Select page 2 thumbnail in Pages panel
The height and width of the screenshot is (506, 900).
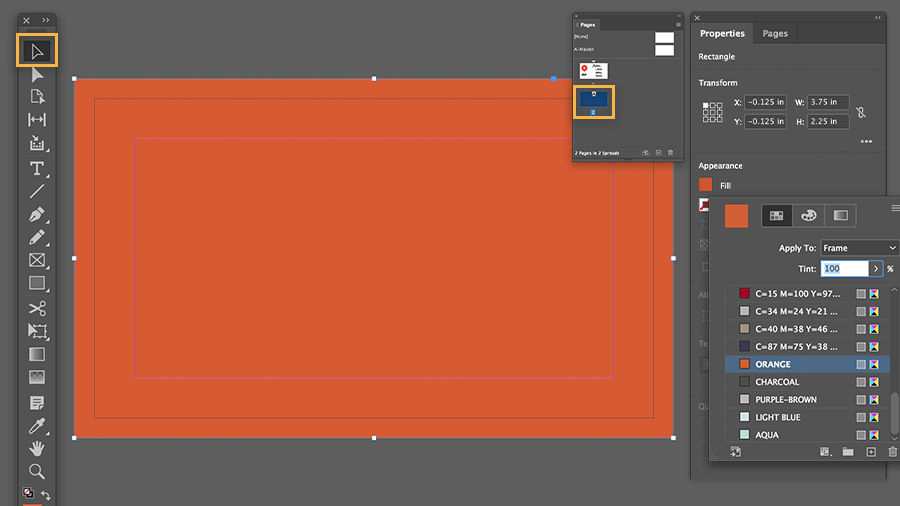(593, 99)
